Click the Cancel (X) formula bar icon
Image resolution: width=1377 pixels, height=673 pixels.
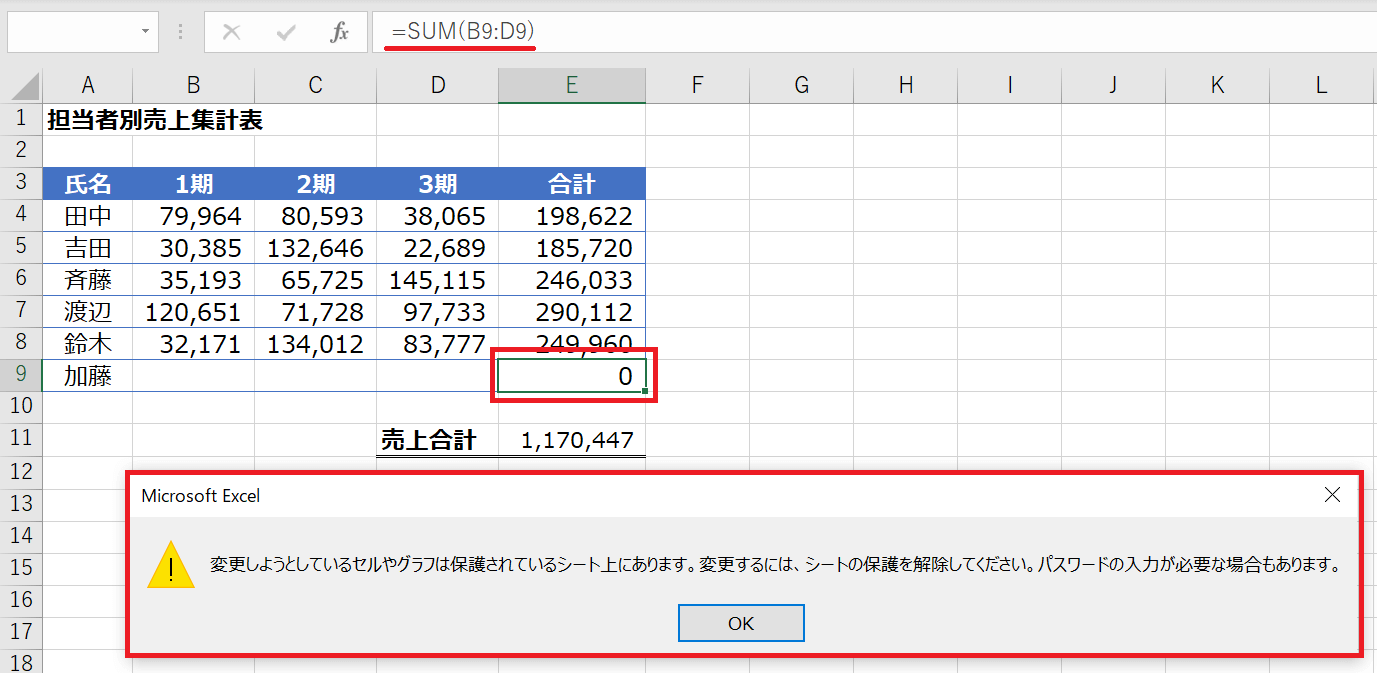click(x=231, y=32)
